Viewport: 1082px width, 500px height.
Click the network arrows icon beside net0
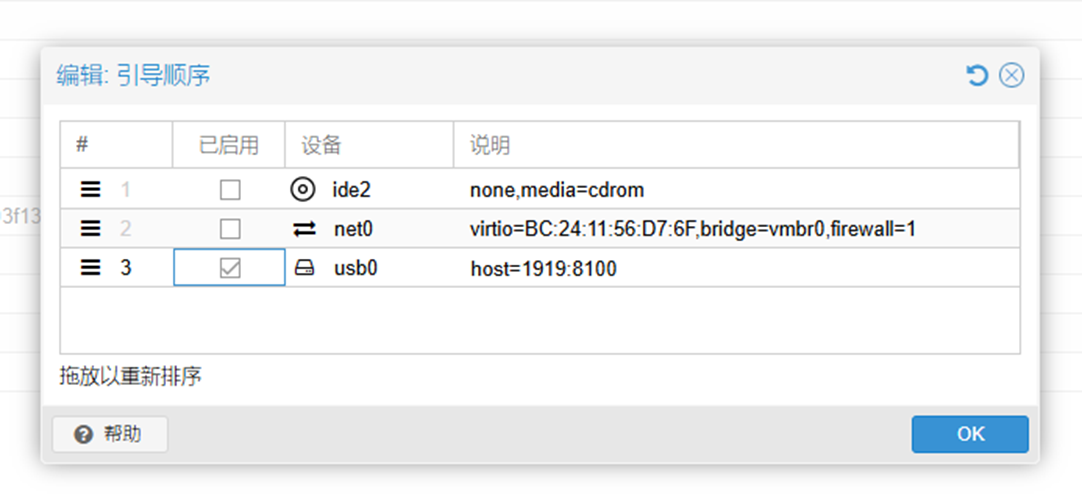click(304, 229)
